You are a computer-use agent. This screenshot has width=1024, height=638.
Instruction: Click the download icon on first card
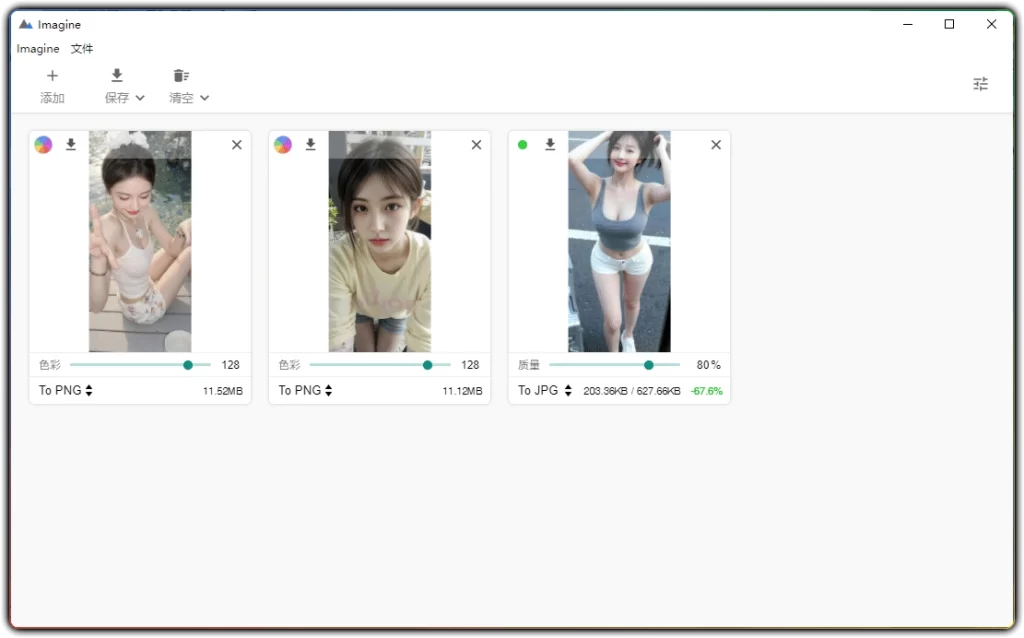[x=70, y=144]
